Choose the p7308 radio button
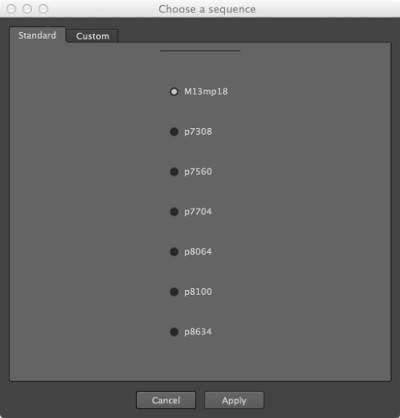This screenshot has width=400, height=418. point(174,132)
